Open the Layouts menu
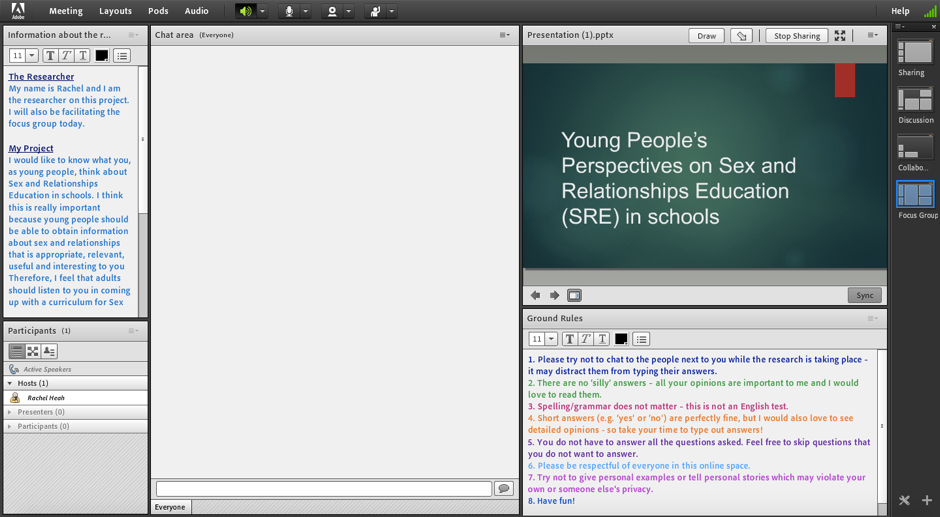The width and height of the screenshot is (940, 517). (x=115, y=11)
